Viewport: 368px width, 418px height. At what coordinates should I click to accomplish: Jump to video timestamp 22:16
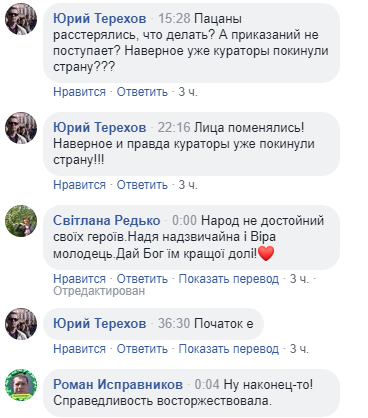point(174,127)
